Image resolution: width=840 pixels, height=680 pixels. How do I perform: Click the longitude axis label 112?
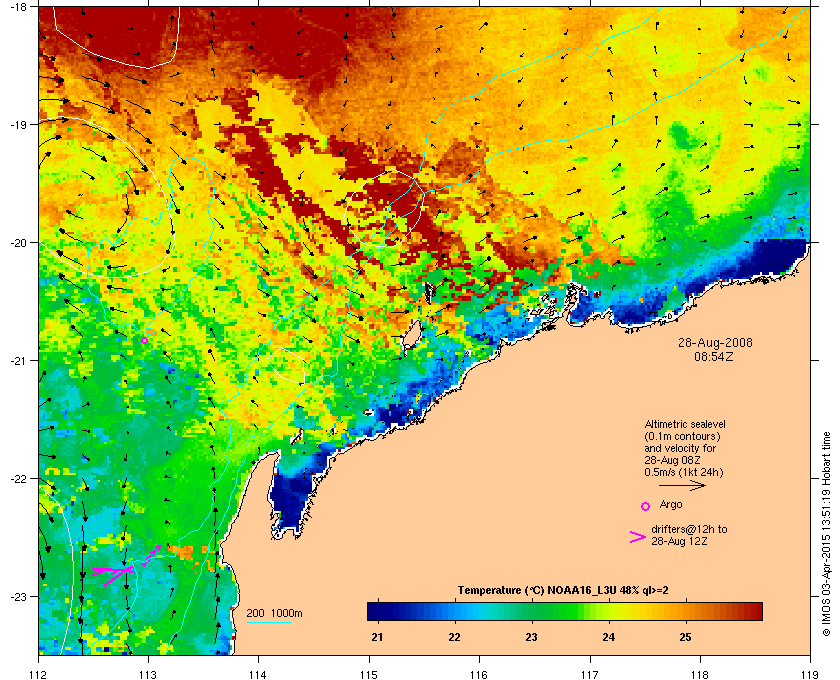(x=39, y=674)
